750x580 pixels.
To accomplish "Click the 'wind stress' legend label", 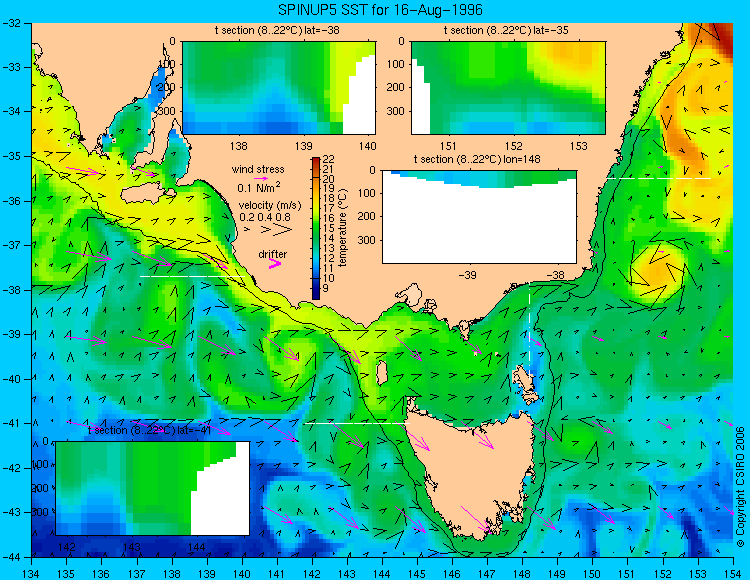I will coord(258,169).
